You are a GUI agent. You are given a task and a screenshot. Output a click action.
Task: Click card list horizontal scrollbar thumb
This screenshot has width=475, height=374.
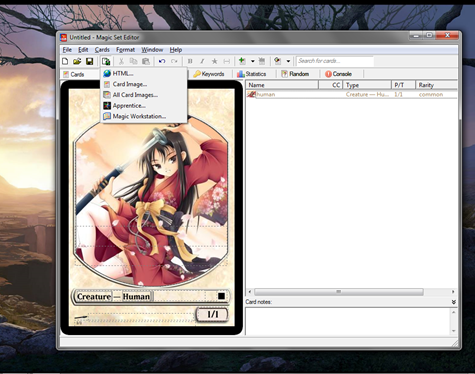coord(339,292)
